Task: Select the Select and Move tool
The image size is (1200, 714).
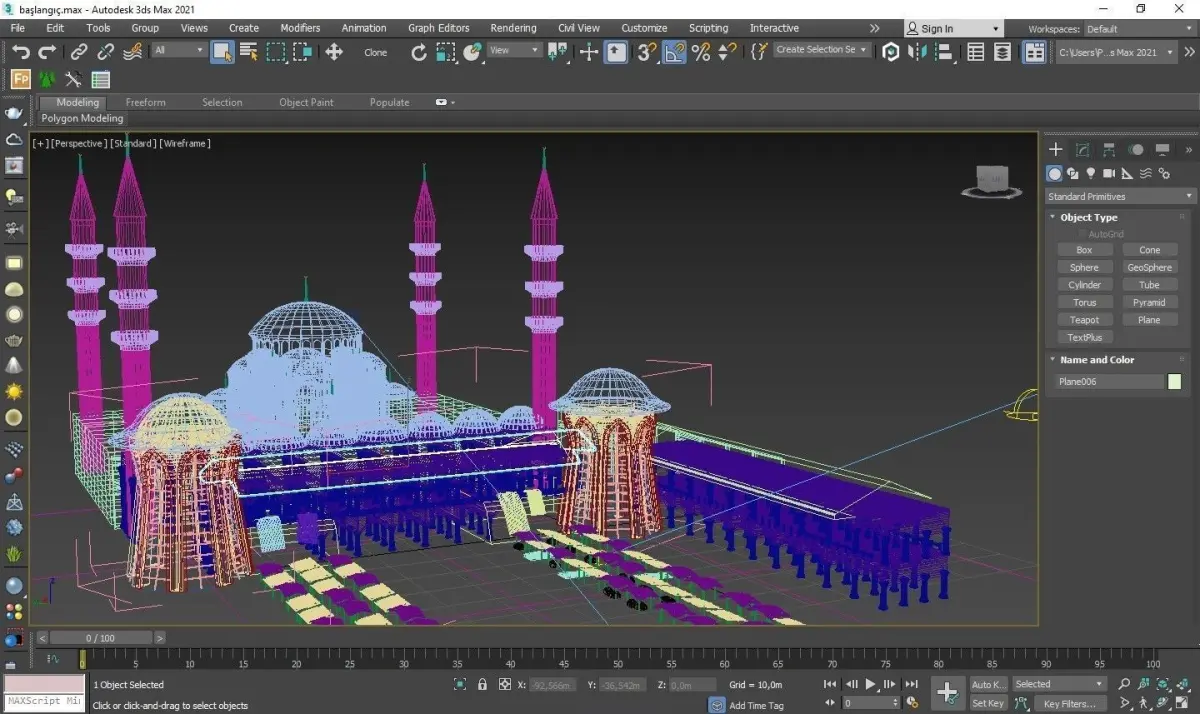Action: [334, 52]
